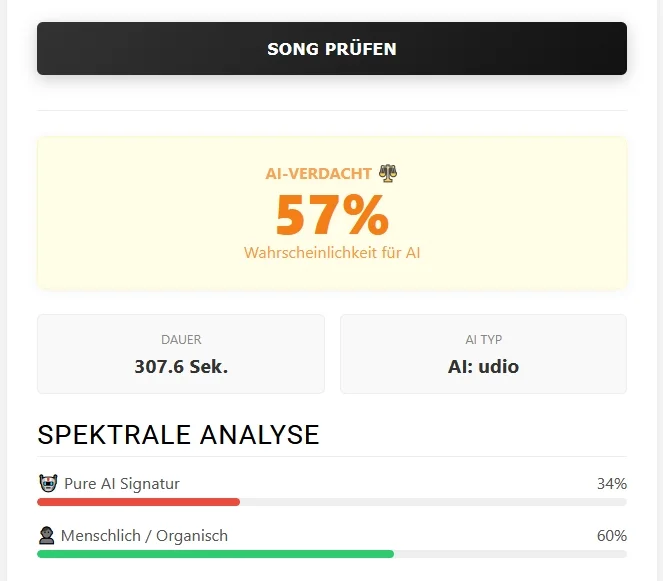
Task: Click the red Pure AI Signatur bar fill
Action: point(138,502)
